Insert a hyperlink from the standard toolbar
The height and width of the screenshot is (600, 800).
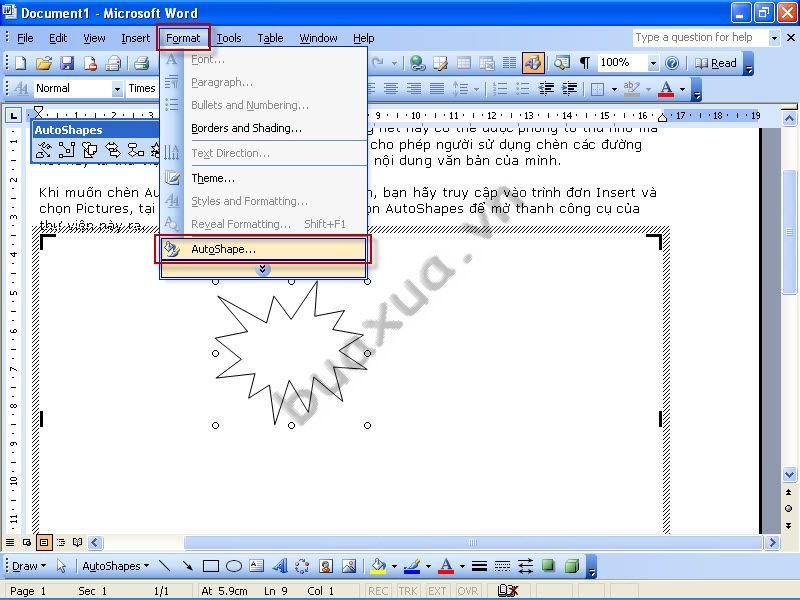[418, 63]
